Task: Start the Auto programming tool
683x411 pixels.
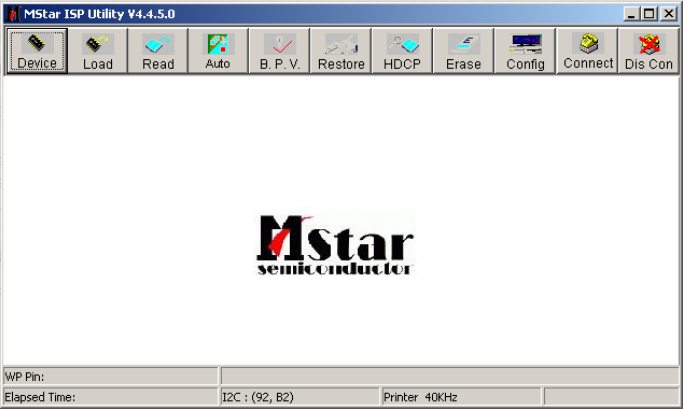Action: [x=218, y=51]
